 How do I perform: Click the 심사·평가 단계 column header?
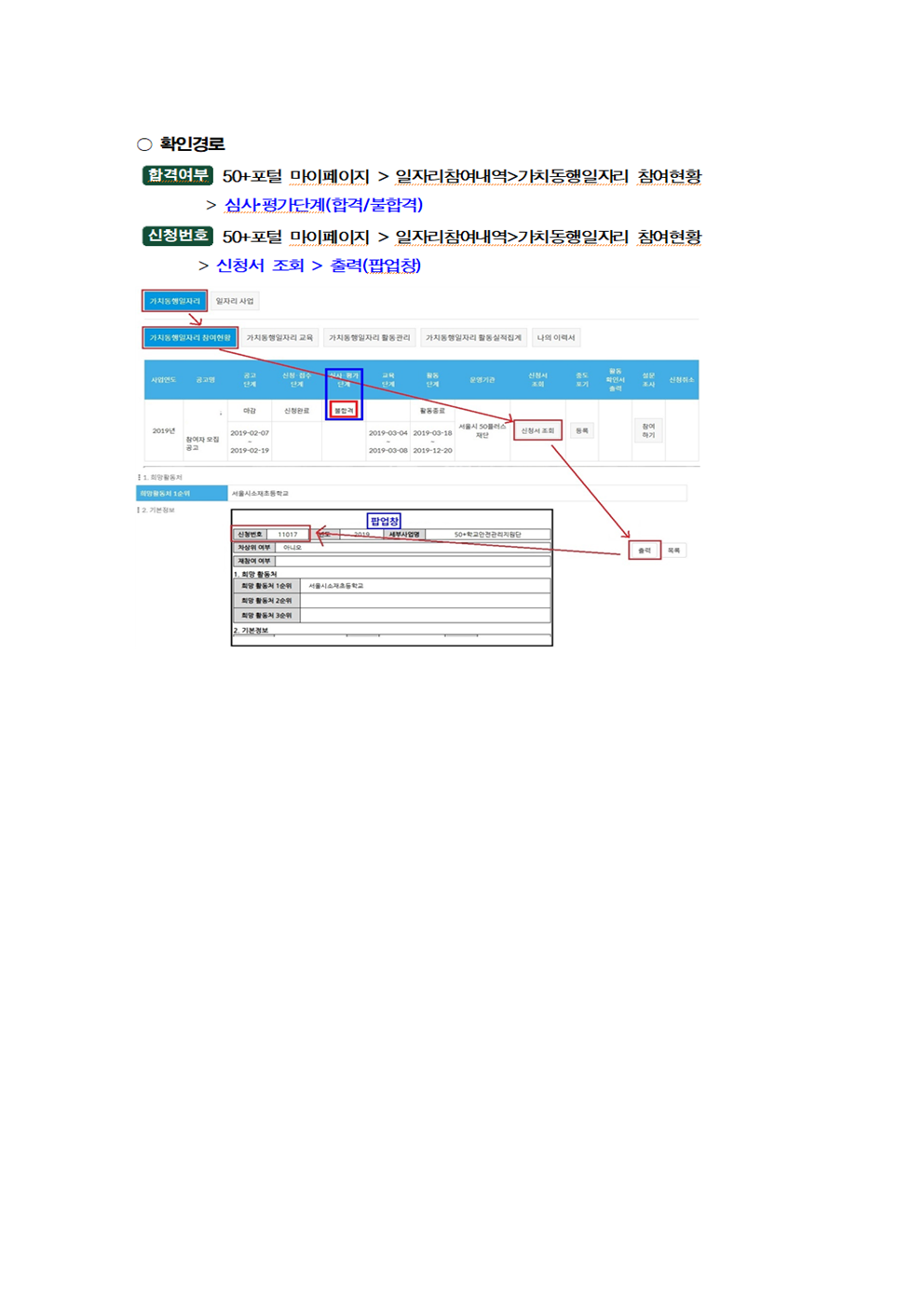[344, 379]
